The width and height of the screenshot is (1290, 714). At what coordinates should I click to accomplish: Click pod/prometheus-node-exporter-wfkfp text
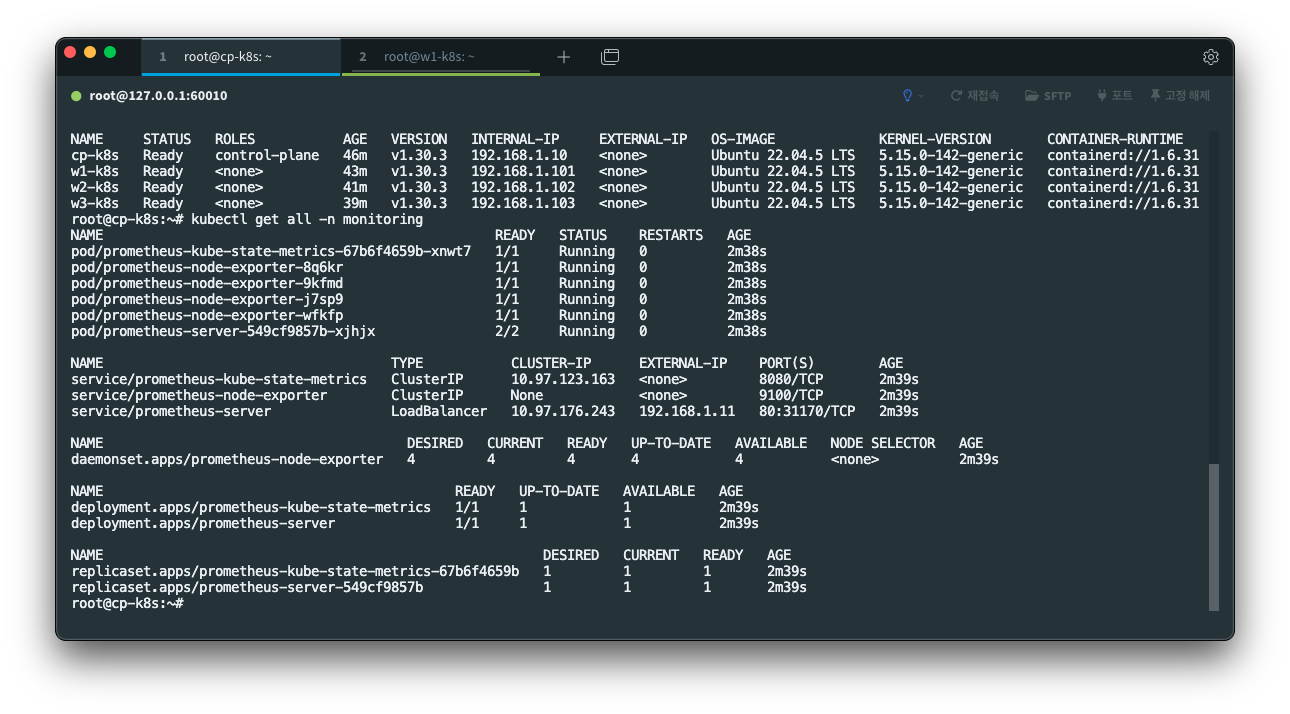point(207,315)
